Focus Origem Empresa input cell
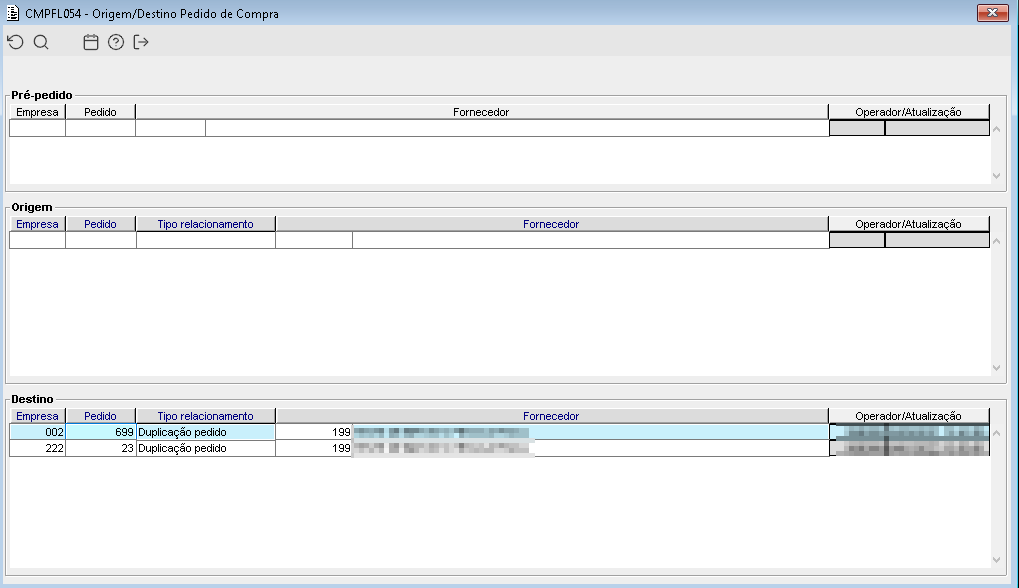 (37, 240)
